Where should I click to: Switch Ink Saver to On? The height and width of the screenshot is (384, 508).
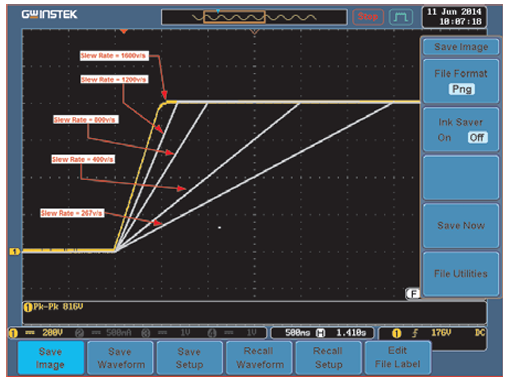click(444, 138)
